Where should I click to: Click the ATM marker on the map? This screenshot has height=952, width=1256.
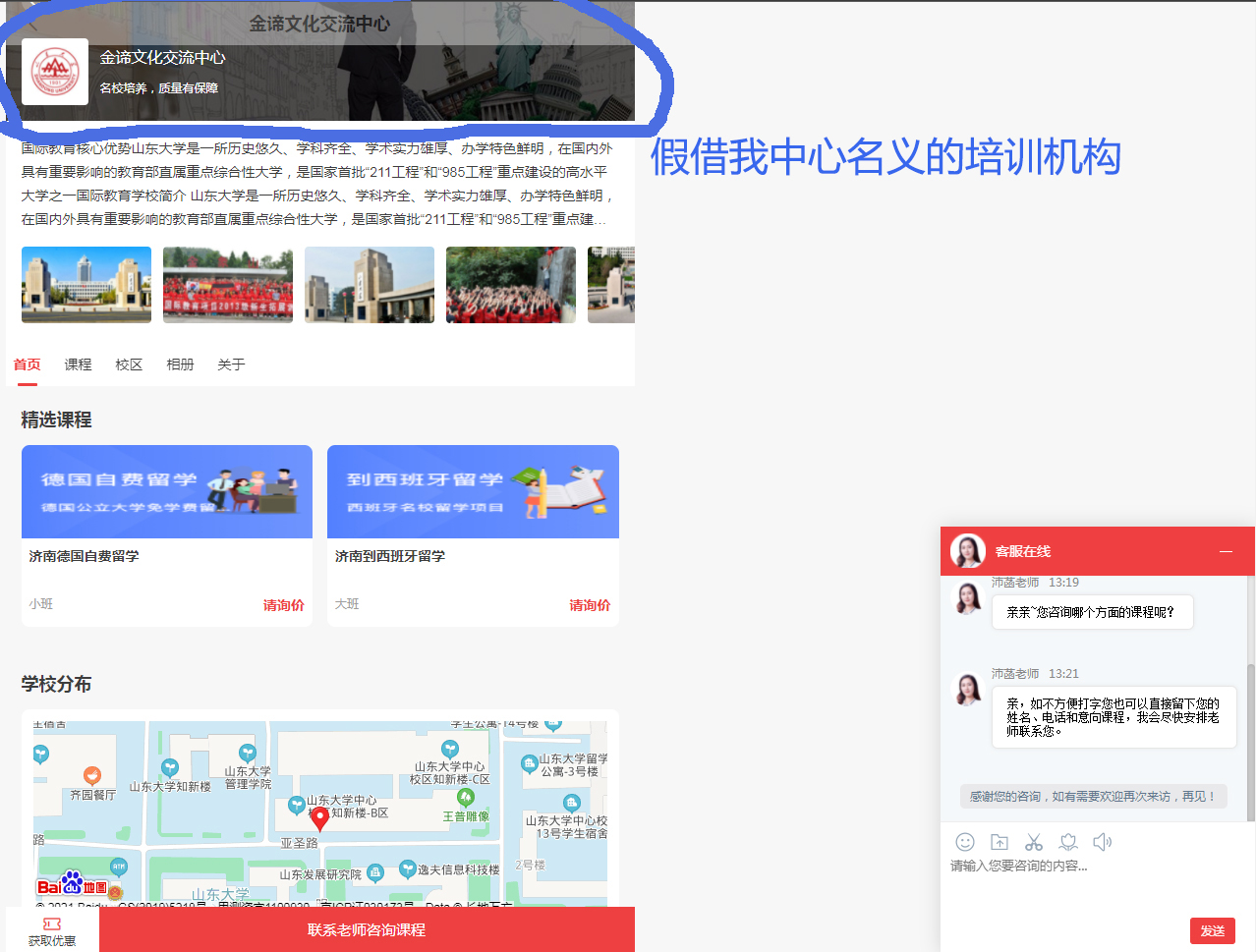coord(119,867)
